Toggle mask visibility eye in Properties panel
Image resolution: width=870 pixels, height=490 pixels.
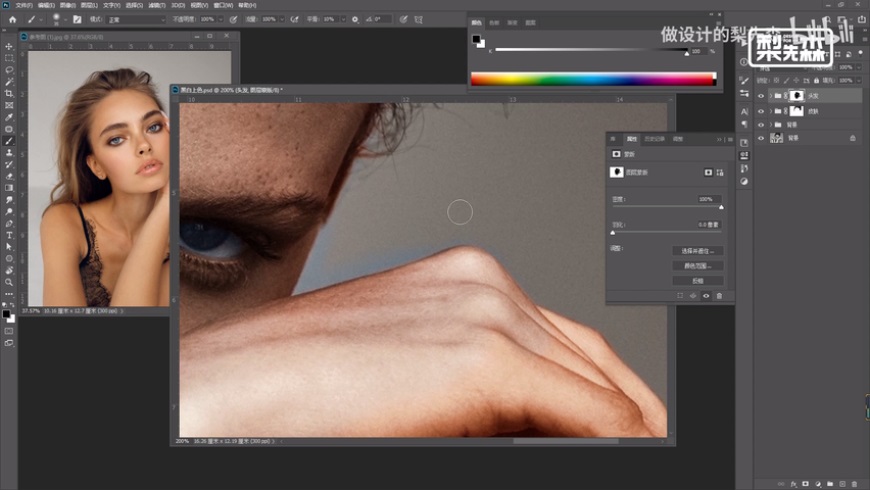pos(706,296)
